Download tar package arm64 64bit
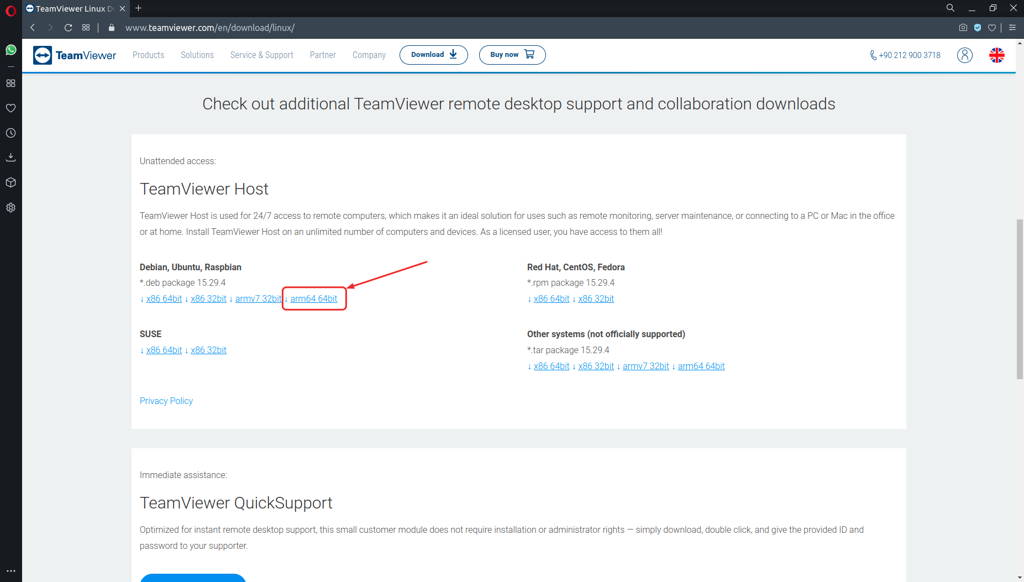The image size is (1024, 582). (x=701, y=366)
